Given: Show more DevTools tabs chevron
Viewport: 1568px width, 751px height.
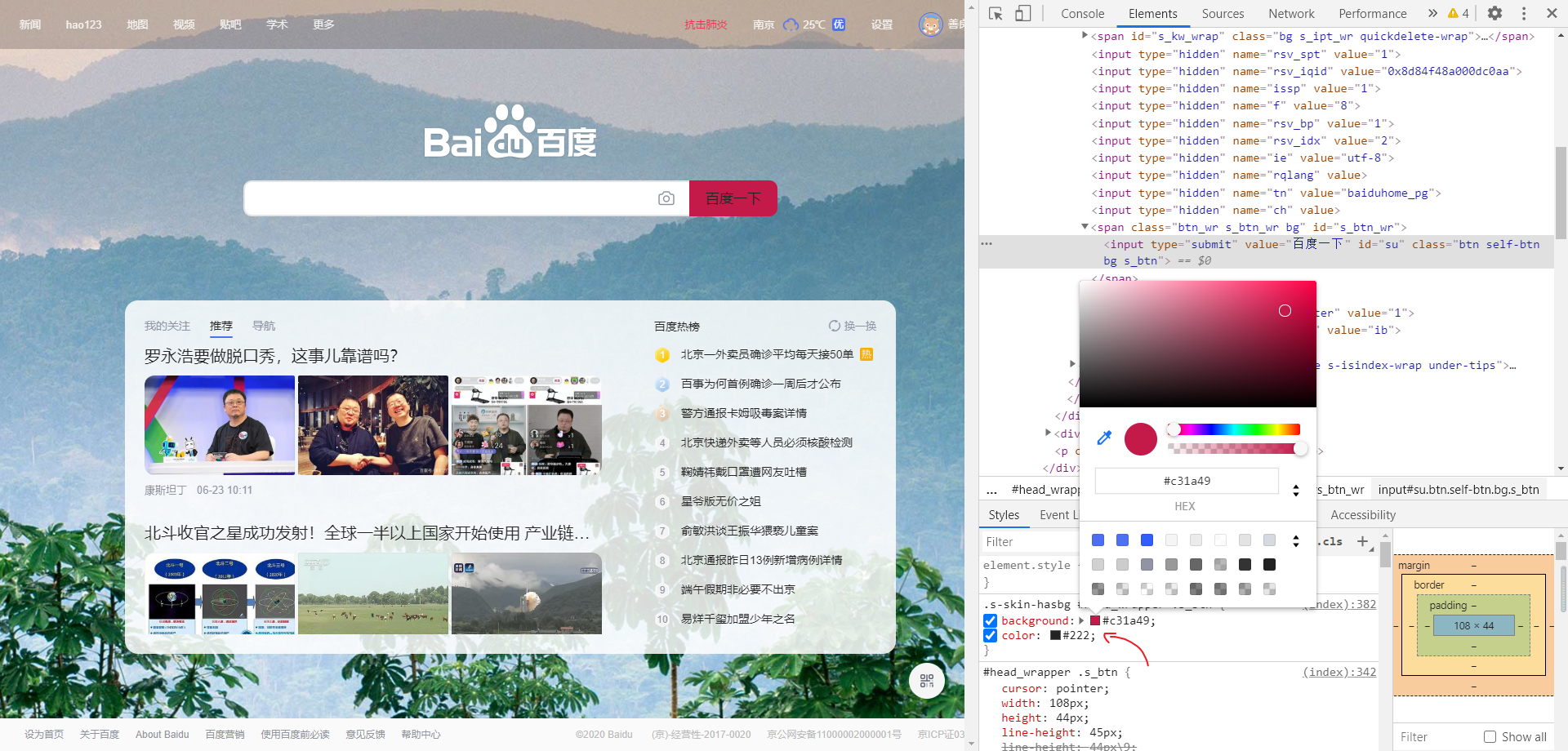Looking at the screenshot, I should pos(1432,13).
